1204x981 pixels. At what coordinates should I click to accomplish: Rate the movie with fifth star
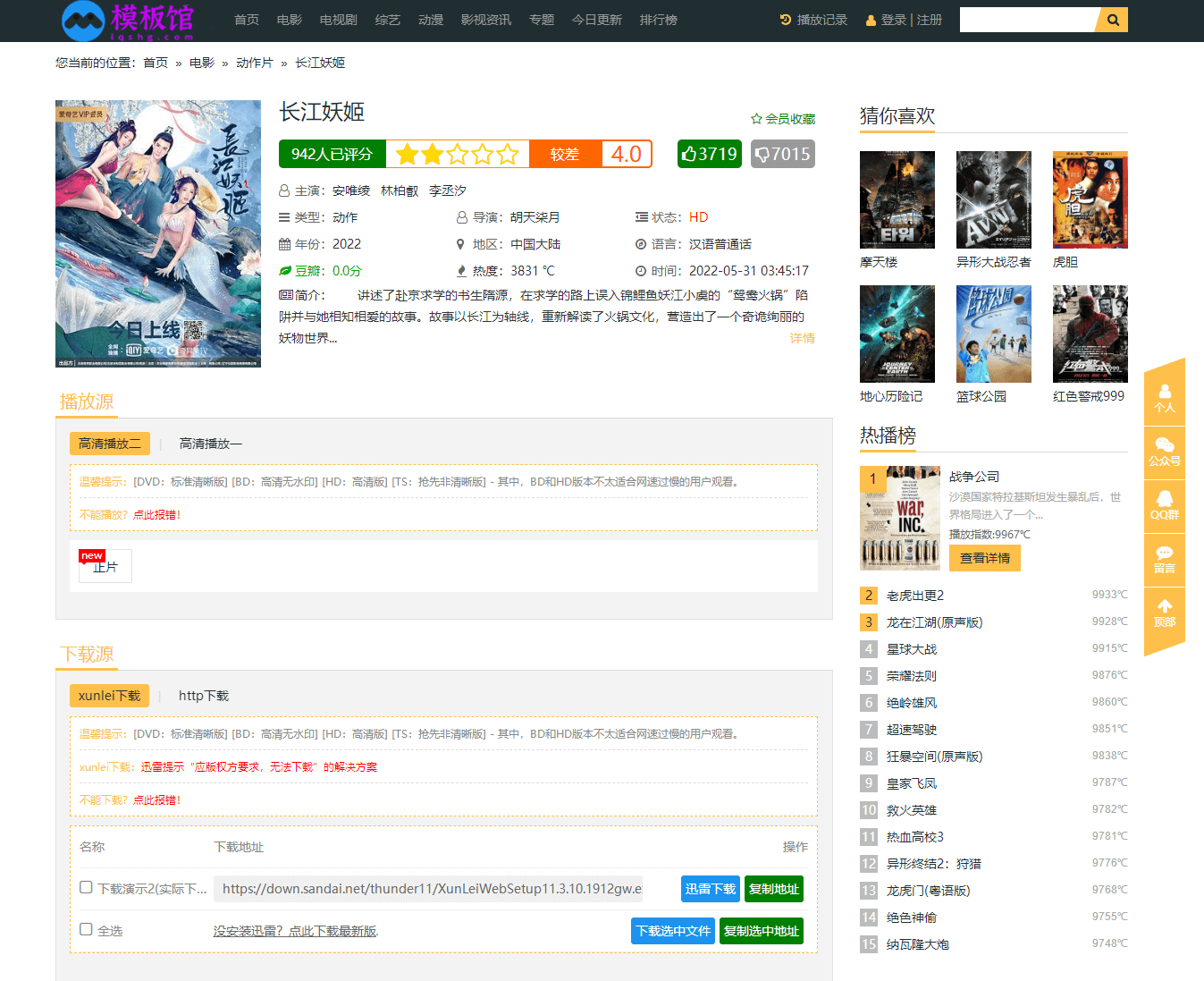(508, 155)
